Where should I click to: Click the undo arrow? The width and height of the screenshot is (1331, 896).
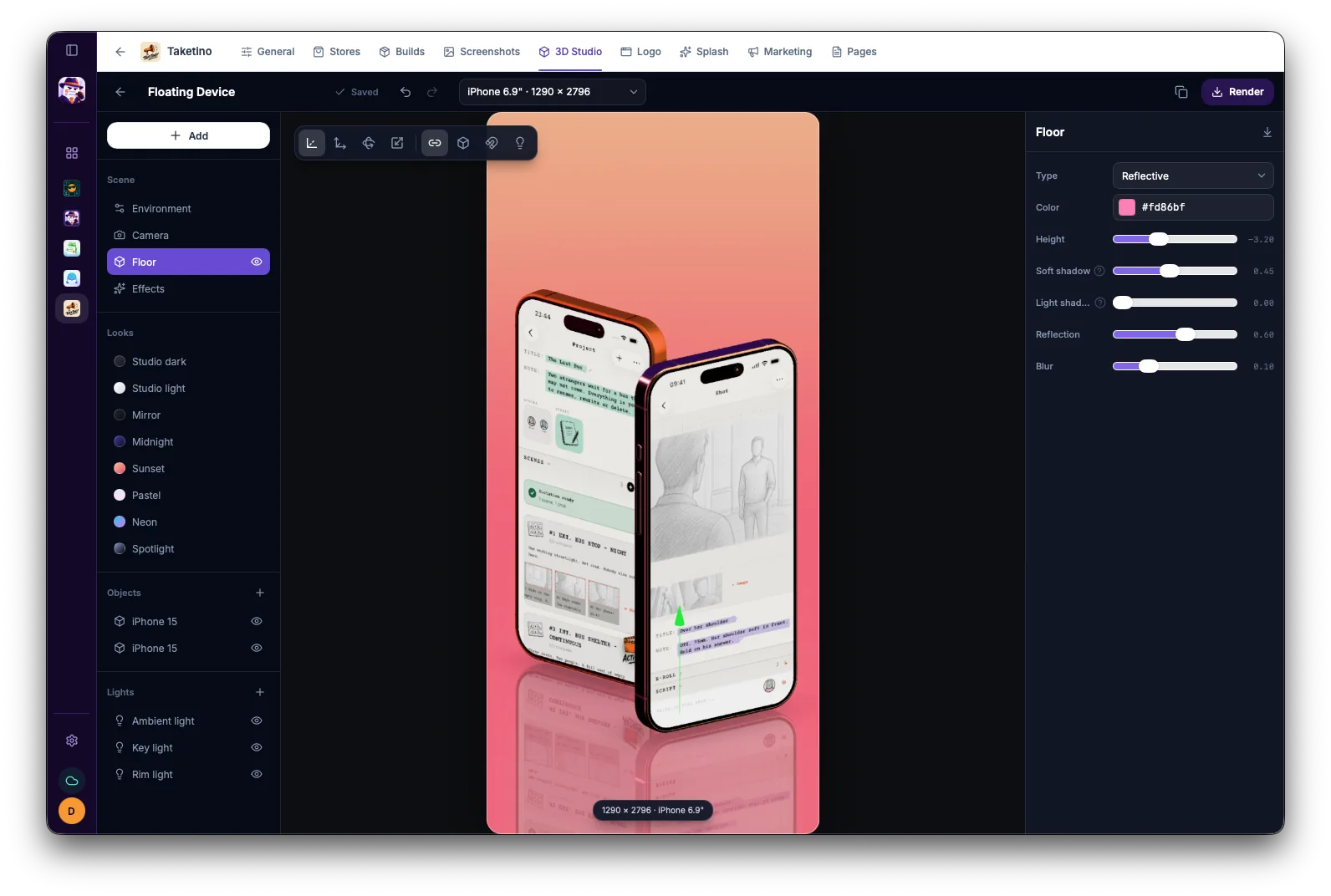click(405, 92)
